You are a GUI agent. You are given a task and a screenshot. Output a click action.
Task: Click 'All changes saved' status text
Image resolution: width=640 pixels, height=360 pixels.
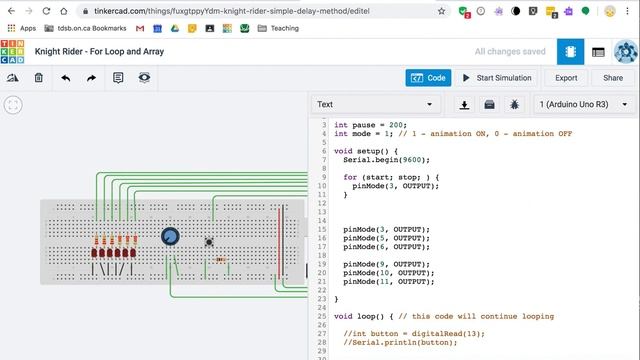point(510,51)
